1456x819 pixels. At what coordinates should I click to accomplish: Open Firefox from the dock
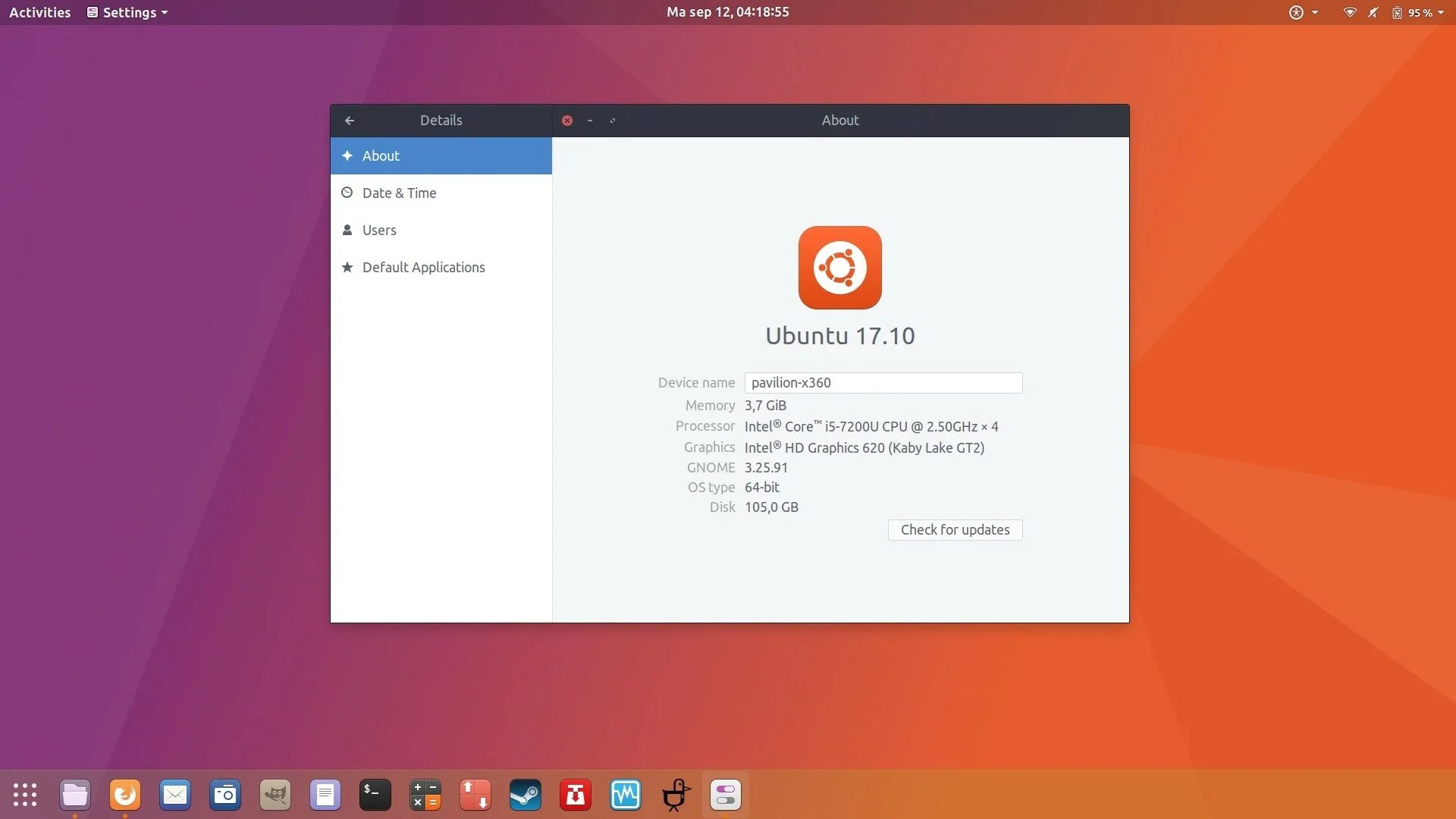[125, 795]
